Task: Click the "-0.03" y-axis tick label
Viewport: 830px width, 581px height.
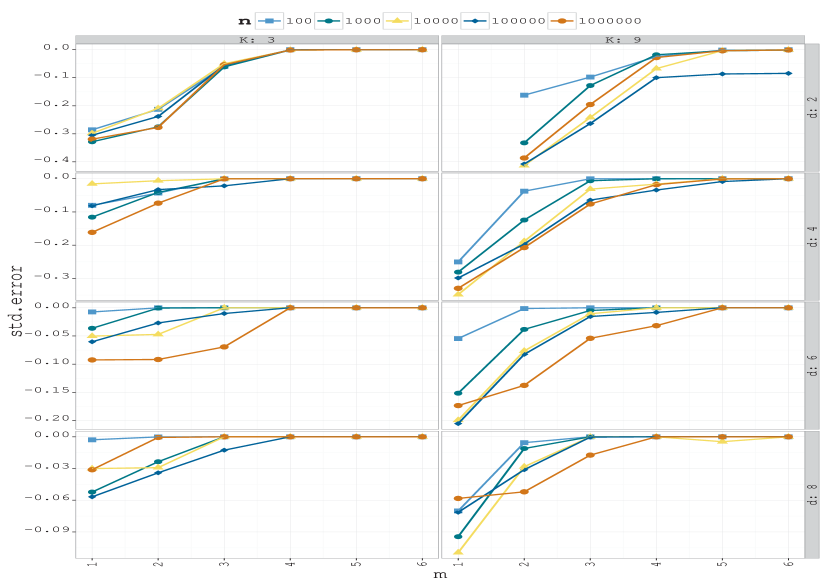Action: tap(48, 466)
